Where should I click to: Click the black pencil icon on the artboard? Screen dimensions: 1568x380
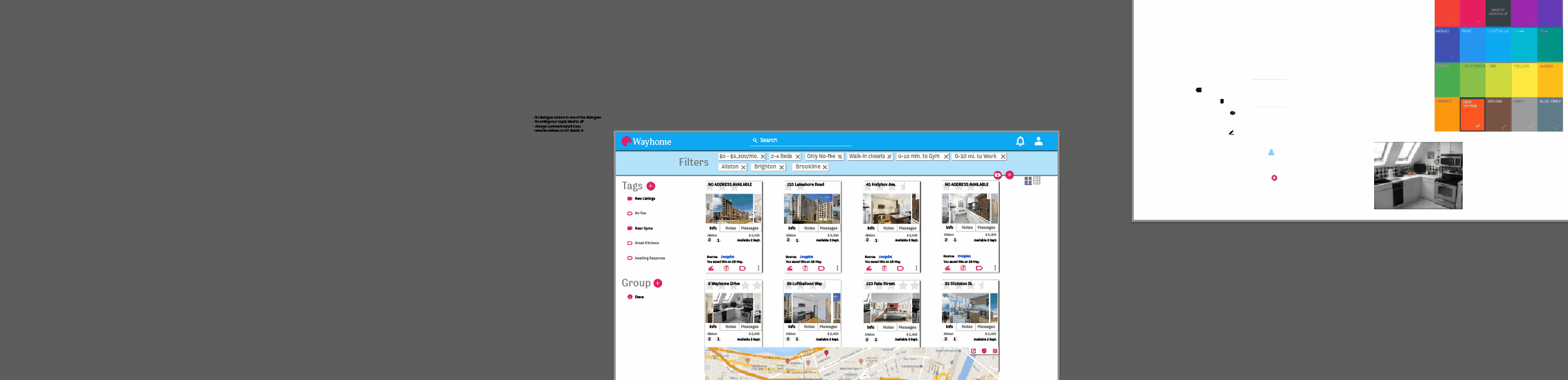pos(1231,132)
